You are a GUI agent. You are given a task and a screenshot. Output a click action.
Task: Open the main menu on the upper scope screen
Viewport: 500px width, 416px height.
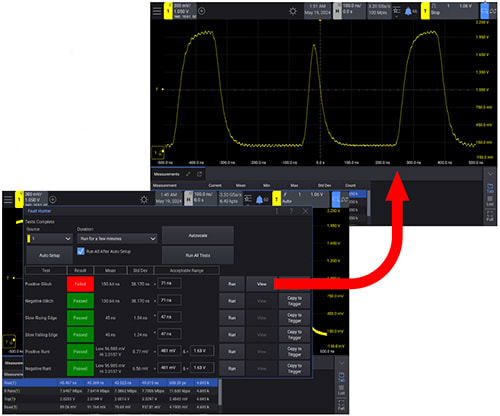[157, 11]
